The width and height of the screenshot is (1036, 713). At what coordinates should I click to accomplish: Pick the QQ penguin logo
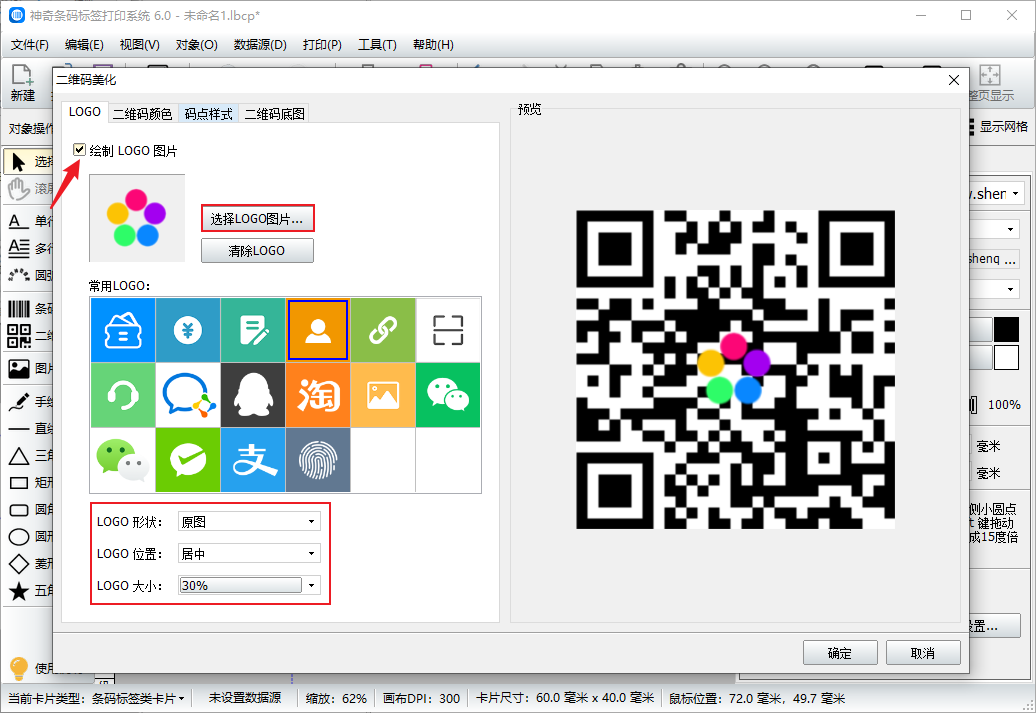(x=253, y=395)
